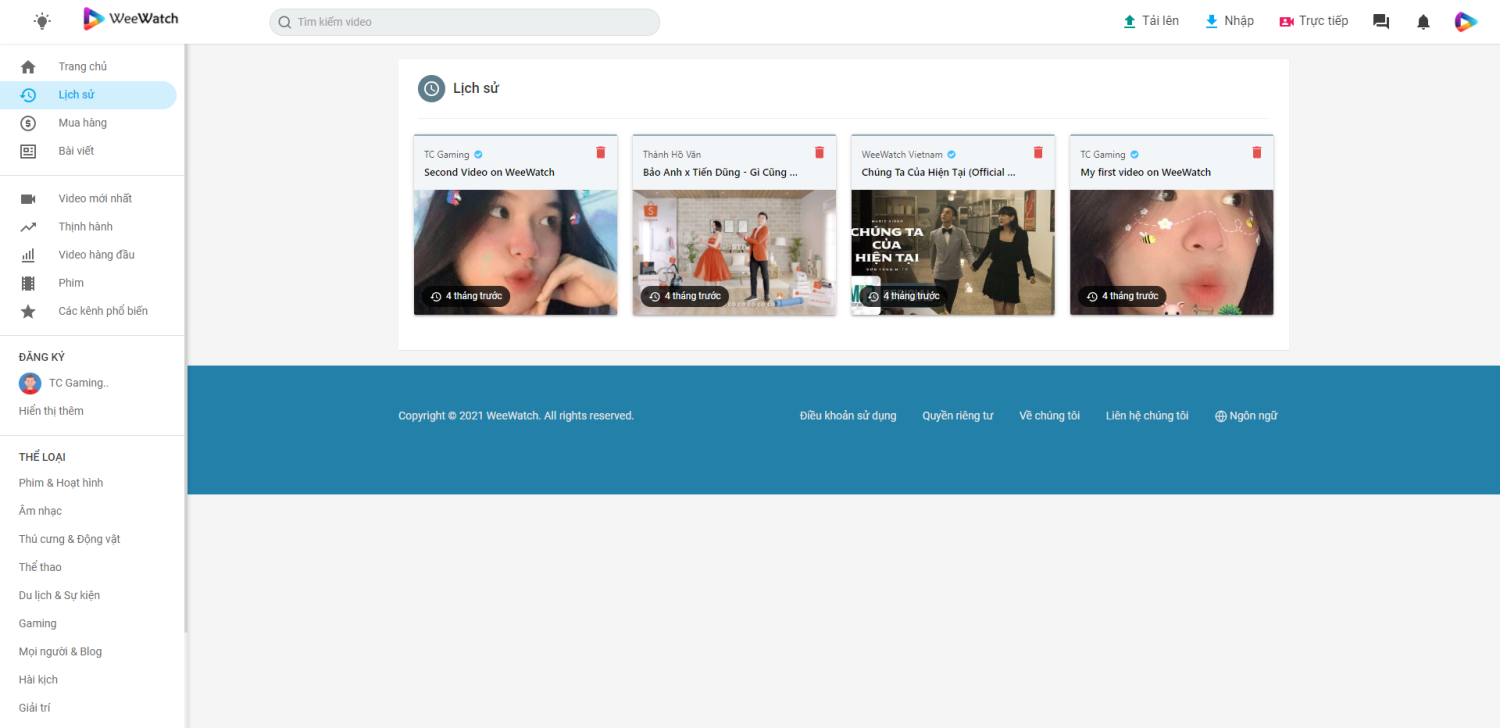The width and height of the screenshot is (1500, 728).
Task: Open the user profile avatar menu
Action: [x=1465, y=22]
